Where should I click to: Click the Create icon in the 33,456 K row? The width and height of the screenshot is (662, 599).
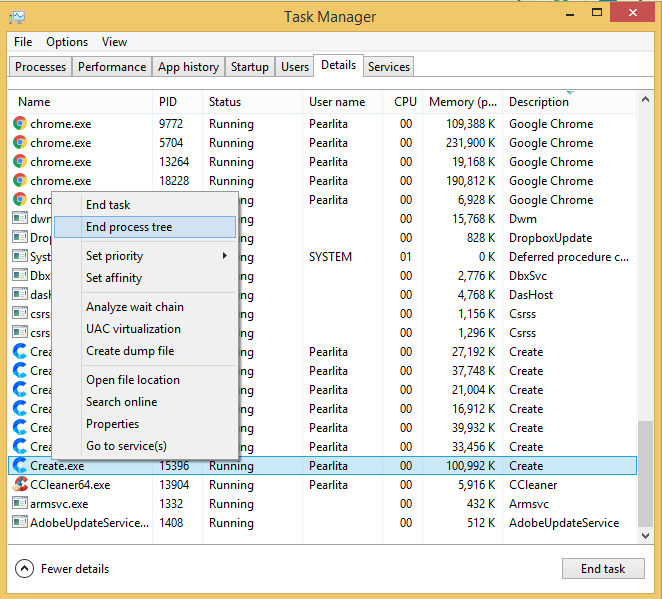20,446
